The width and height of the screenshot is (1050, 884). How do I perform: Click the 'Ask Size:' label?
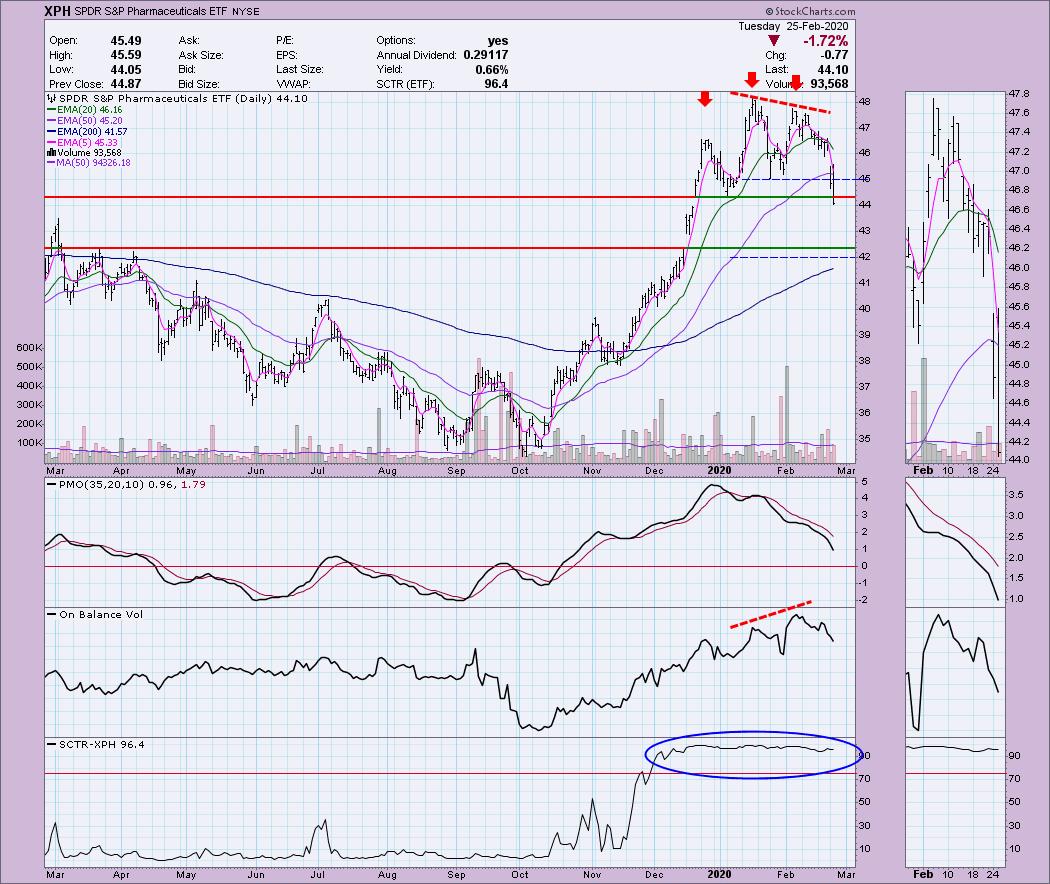201,55
